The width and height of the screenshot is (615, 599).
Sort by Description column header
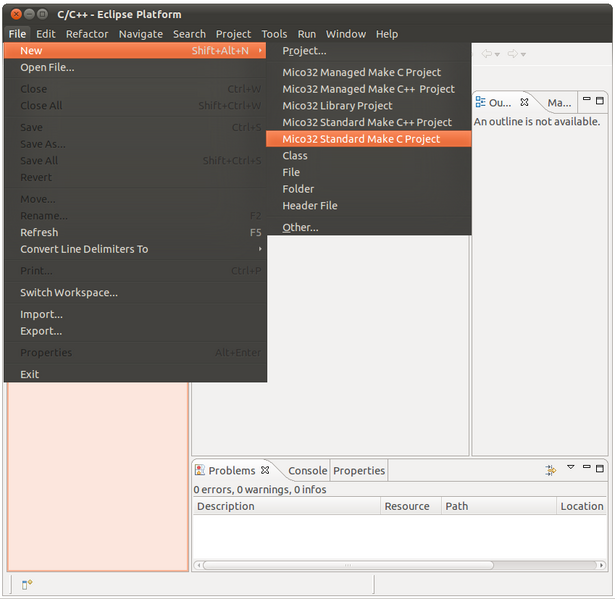tap(287, 506)
